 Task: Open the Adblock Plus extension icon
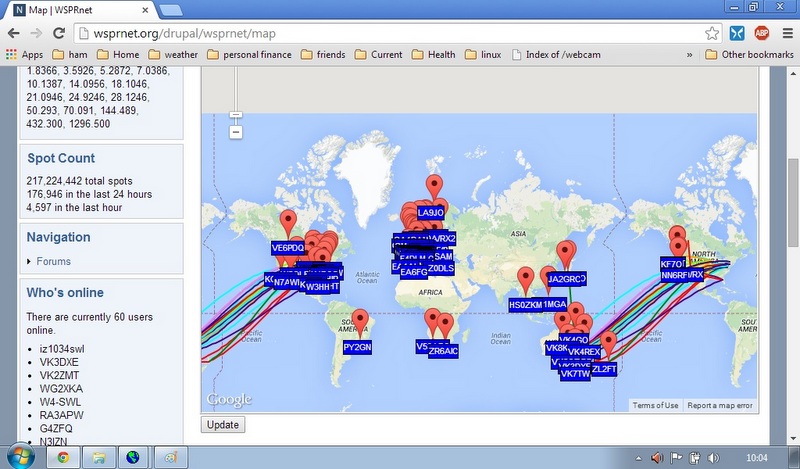761,32
